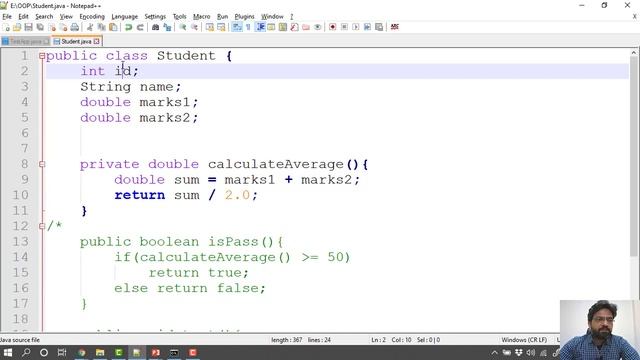Image resolution: width=640 pixels, height=360 pixels.
Task: Open Folder as Workspace icon
Action: coord(306,27)
